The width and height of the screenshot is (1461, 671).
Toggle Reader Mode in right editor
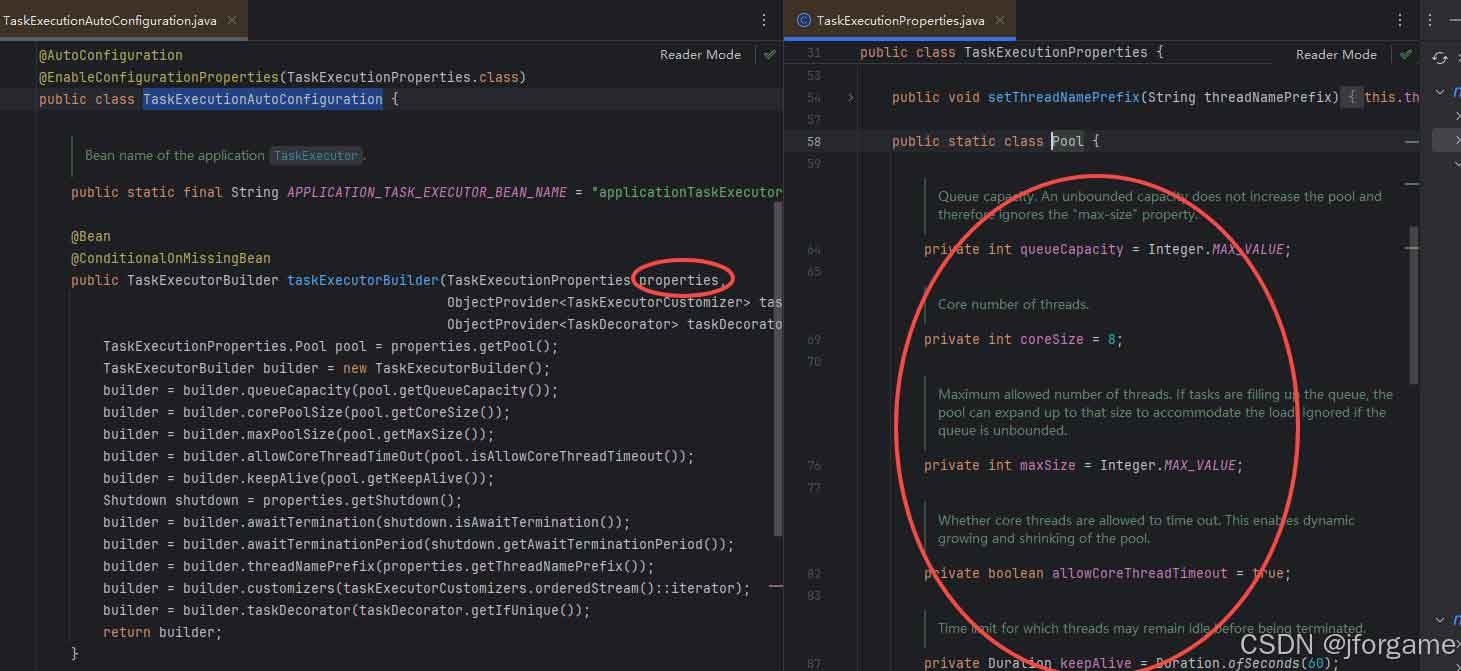click(1336, 55)
